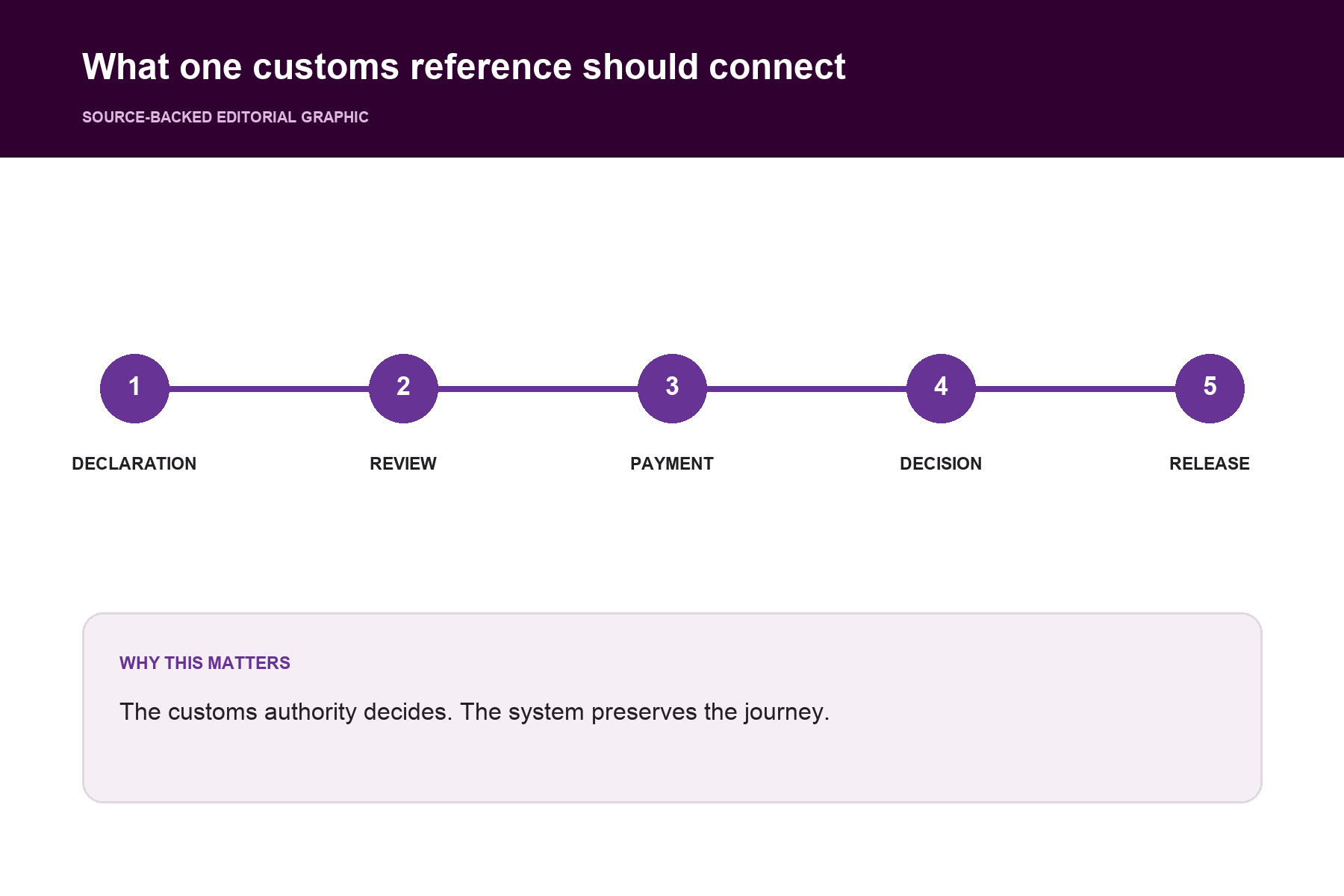Select the DECLARATION label
The height and width of the screenshot is (896, 1344).
[x=134, y=464]
